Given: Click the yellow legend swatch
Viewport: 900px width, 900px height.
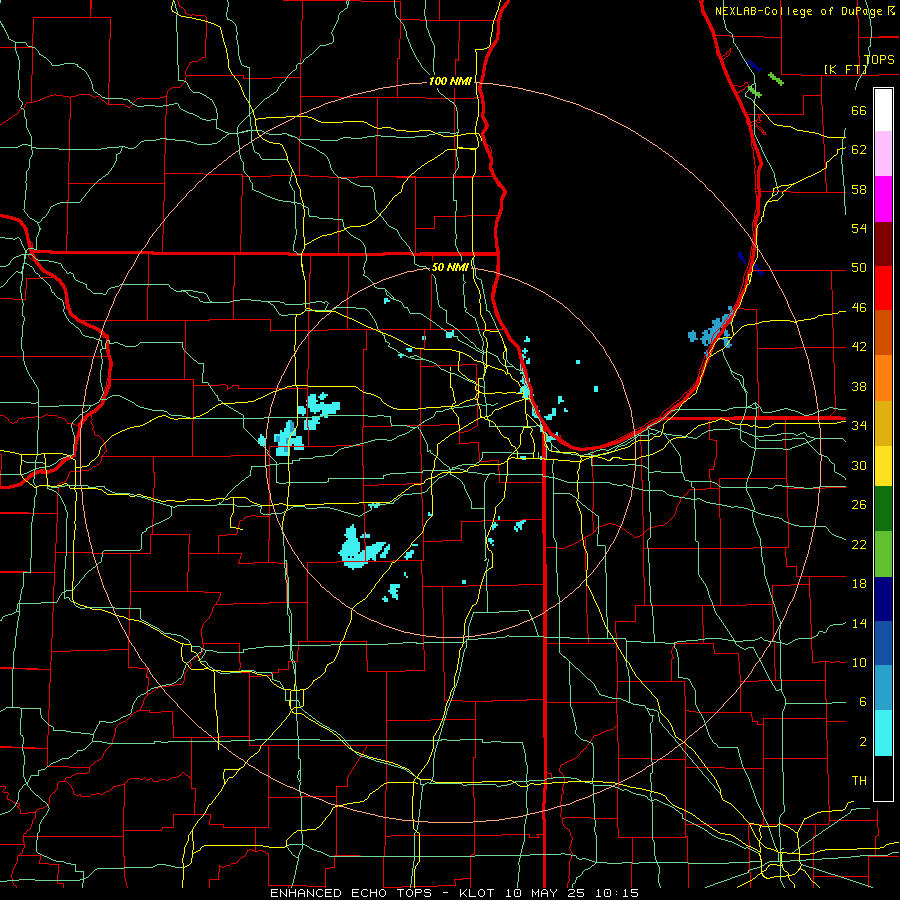Looking at the screenshot, I should tap(883, 466).
